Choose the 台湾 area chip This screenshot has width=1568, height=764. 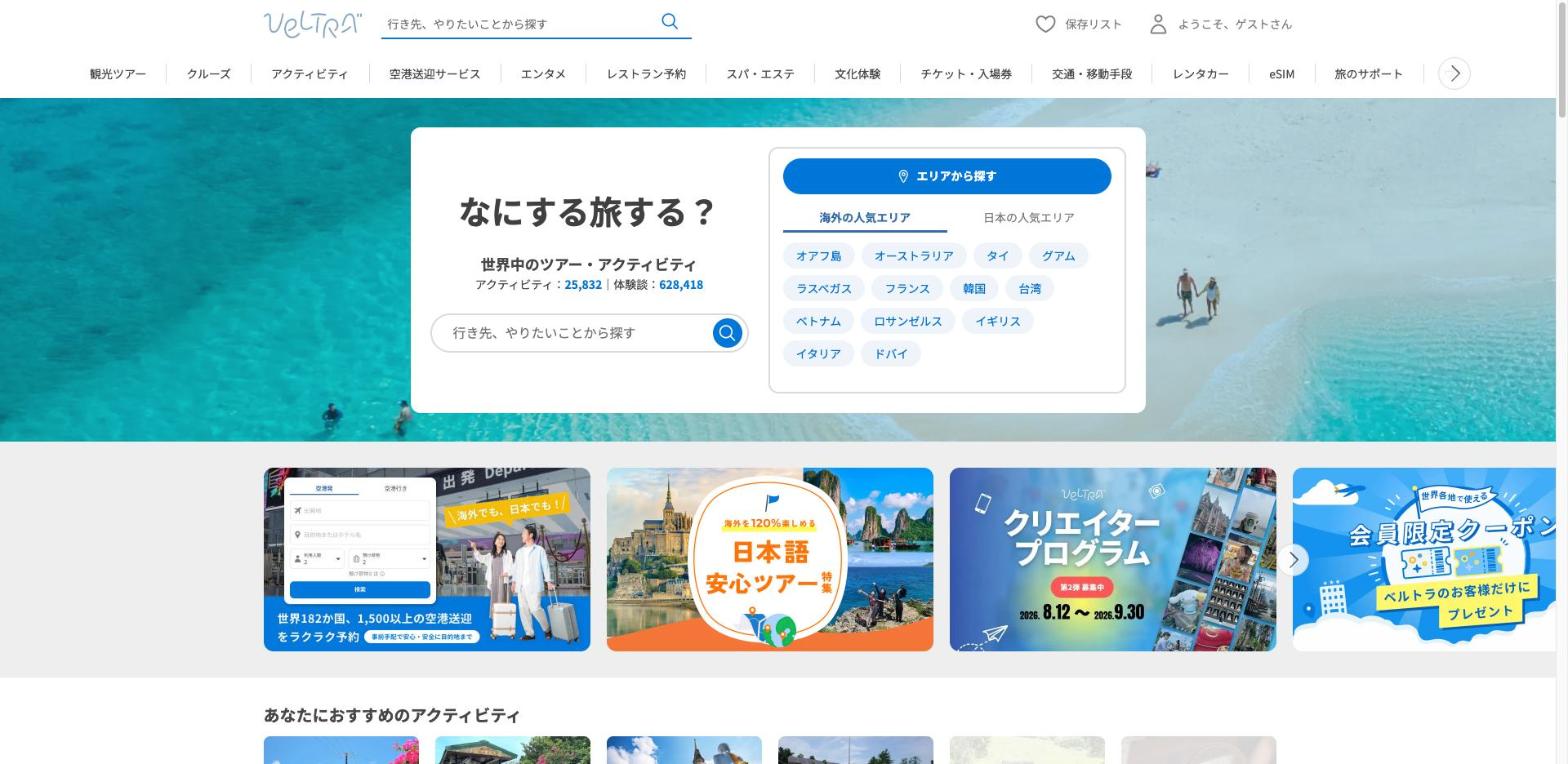pyautogui.click(x=1030, y=289)
